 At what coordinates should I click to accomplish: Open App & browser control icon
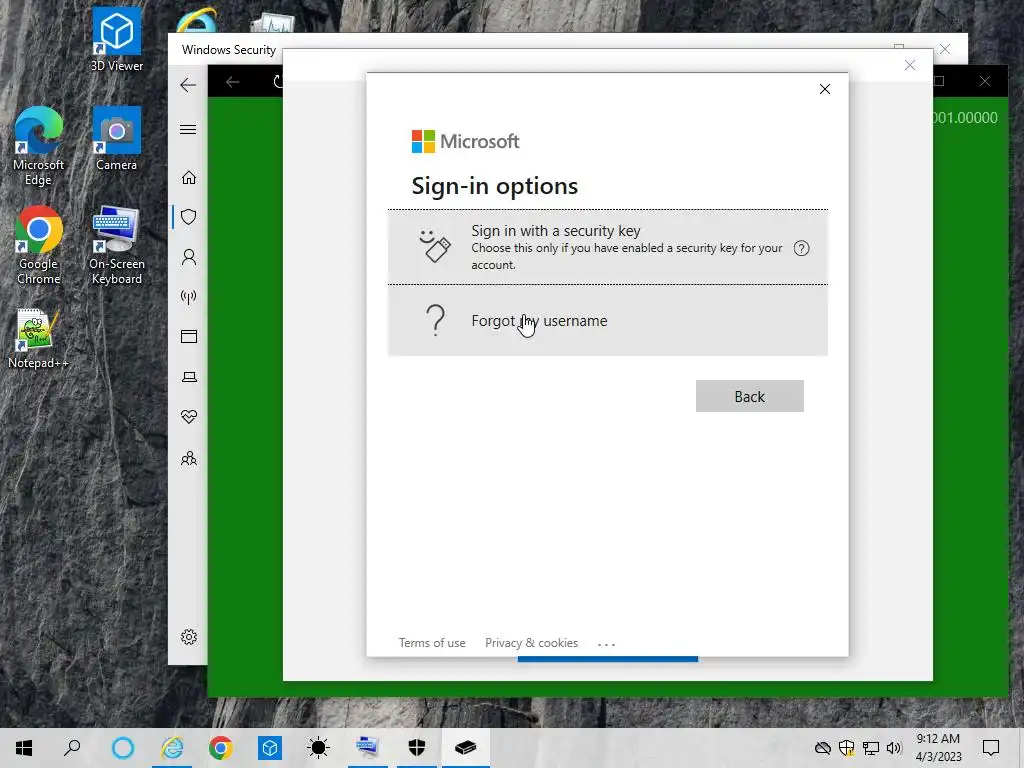pos(189,336)
